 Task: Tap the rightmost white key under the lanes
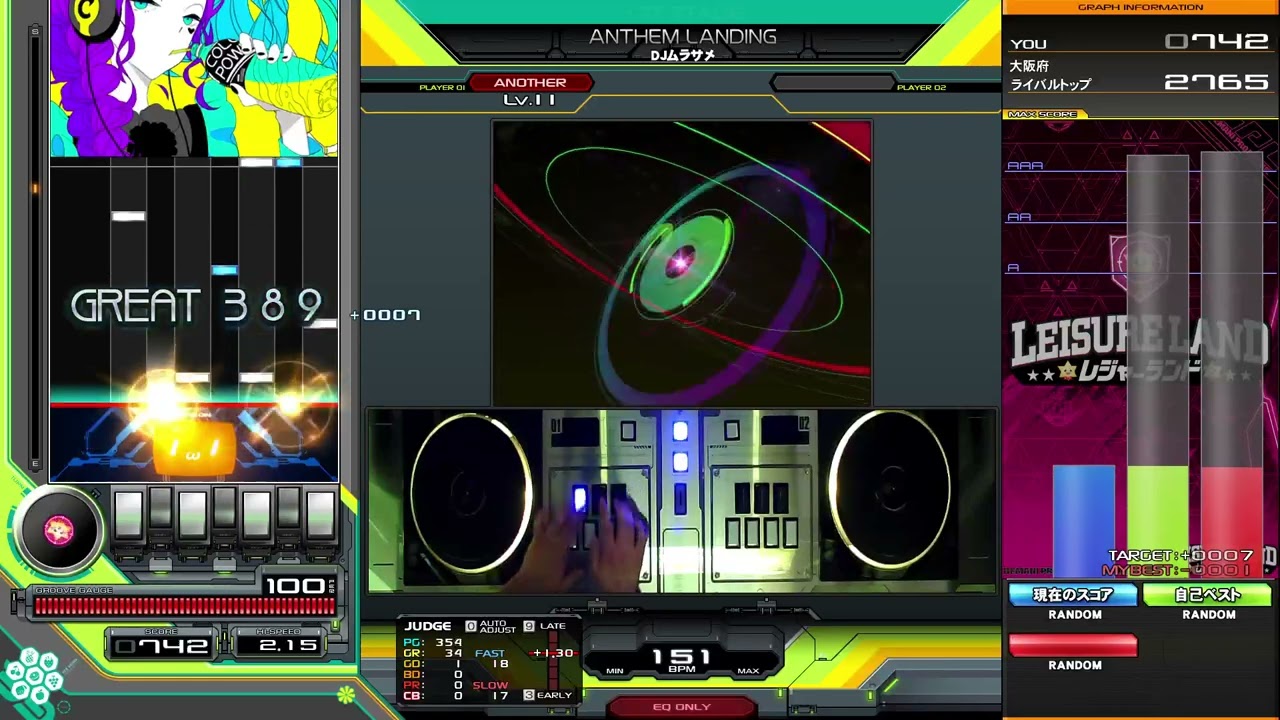[320, 516]
